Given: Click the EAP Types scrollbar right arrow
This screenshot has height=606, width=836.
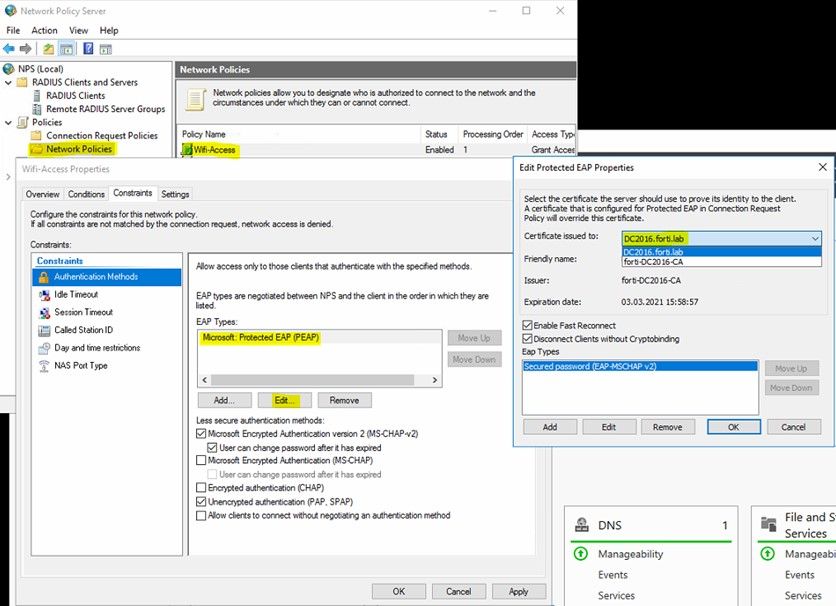Looking at the screenshot, I should (x=435, y=380).
